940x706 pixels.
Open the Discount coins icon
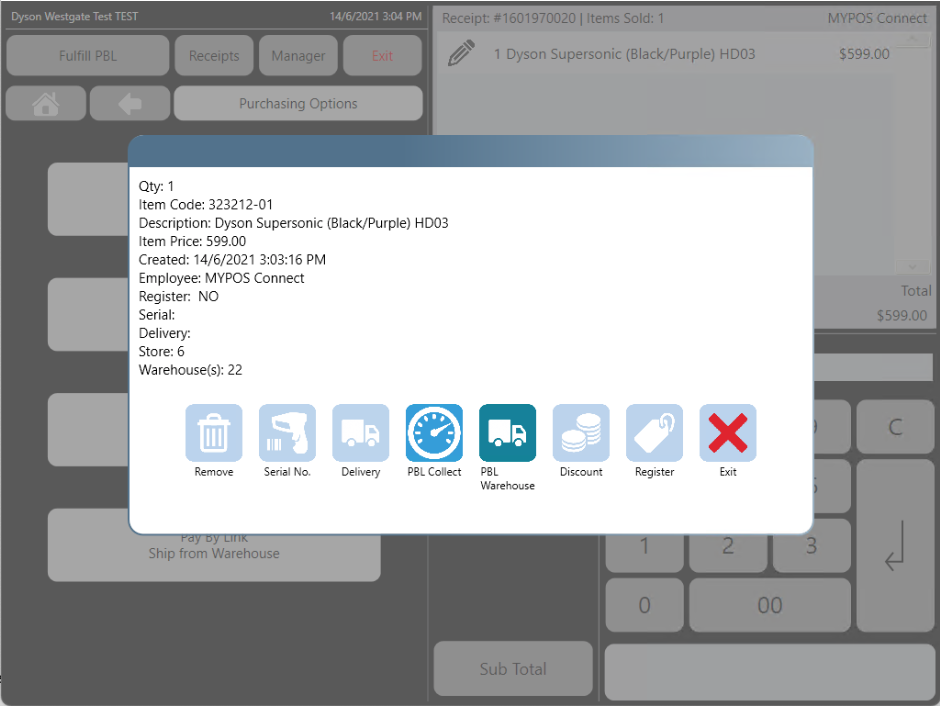(x=581, y=433)
